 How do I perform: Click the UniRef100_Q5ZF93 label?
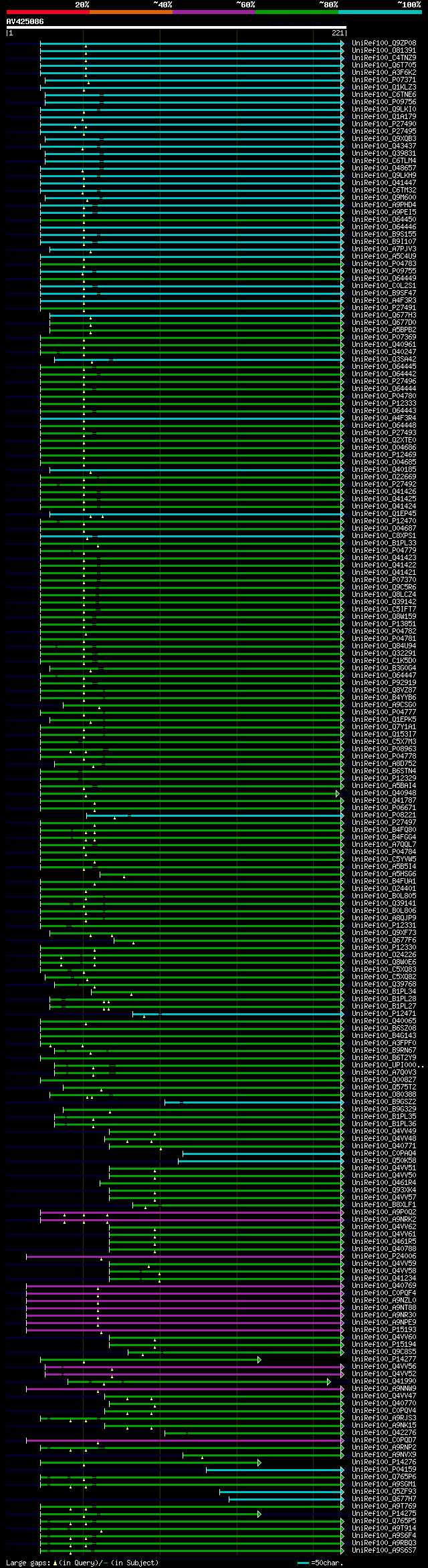[x=384, y=1491]
